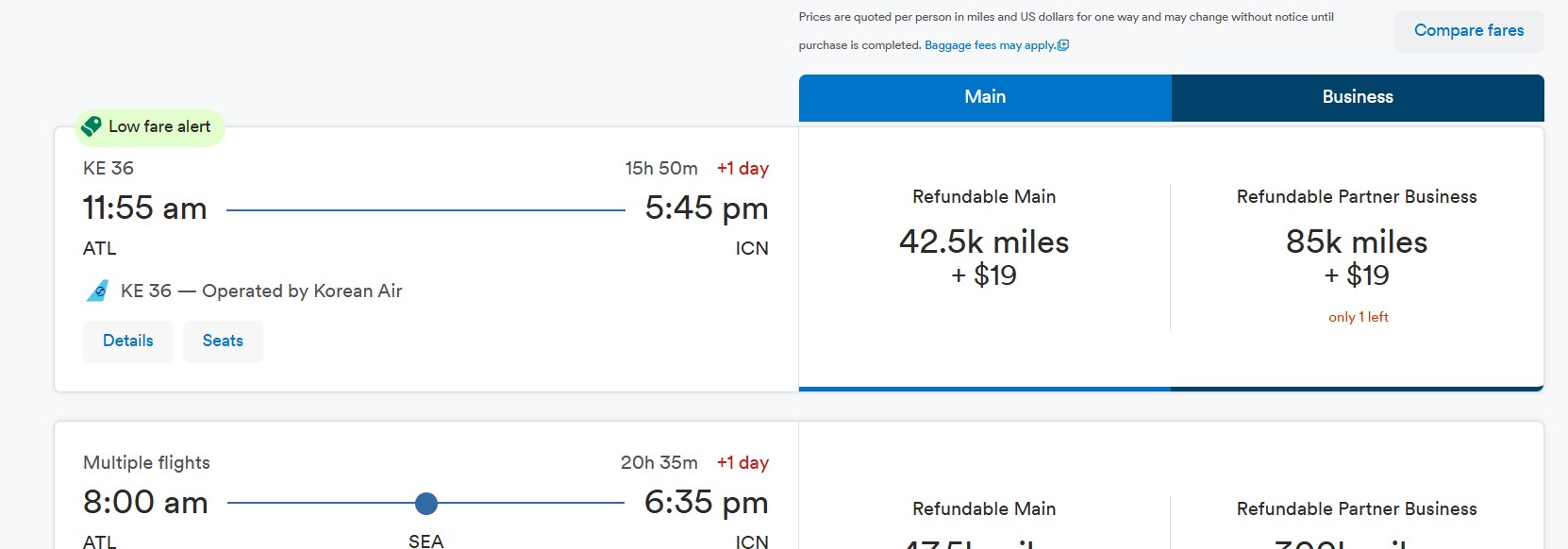
Task: Select Refundable Main 42.5k miles fare
Action: tap(984, 257)
